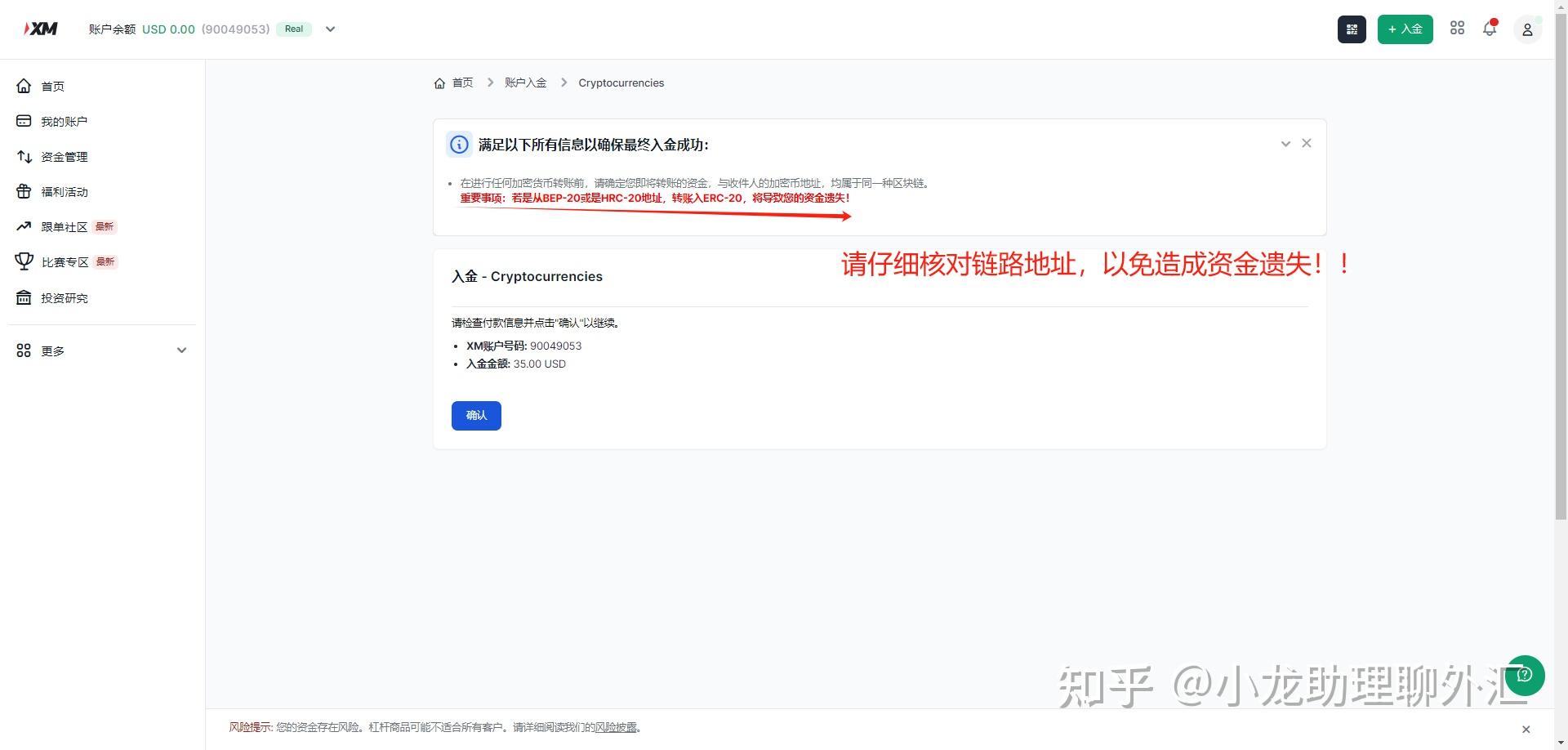Click the 更多 grid icon

coord(24,350)
